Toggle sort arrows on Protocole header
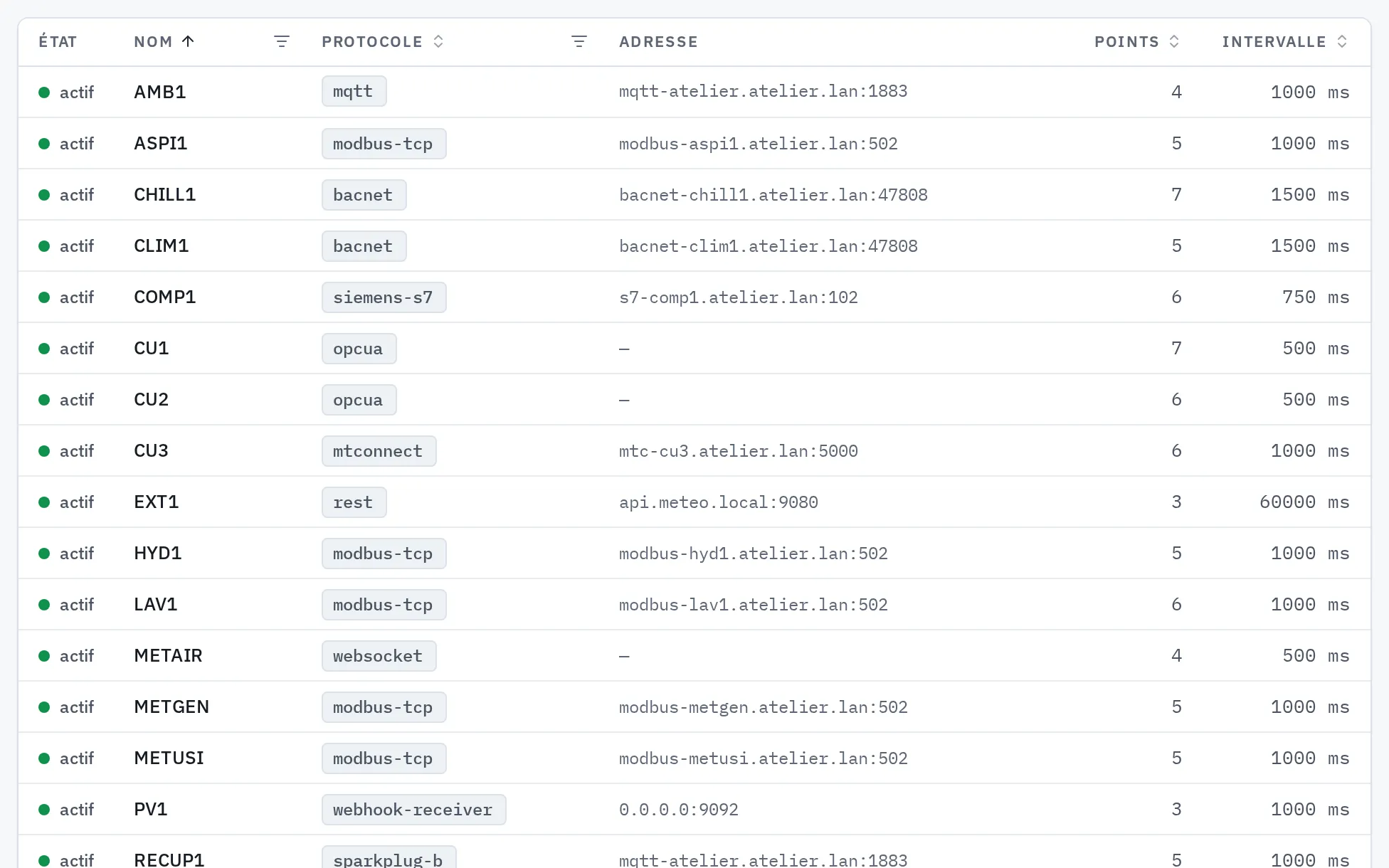Screen dimensions: 1389x868 click(438, 41)
